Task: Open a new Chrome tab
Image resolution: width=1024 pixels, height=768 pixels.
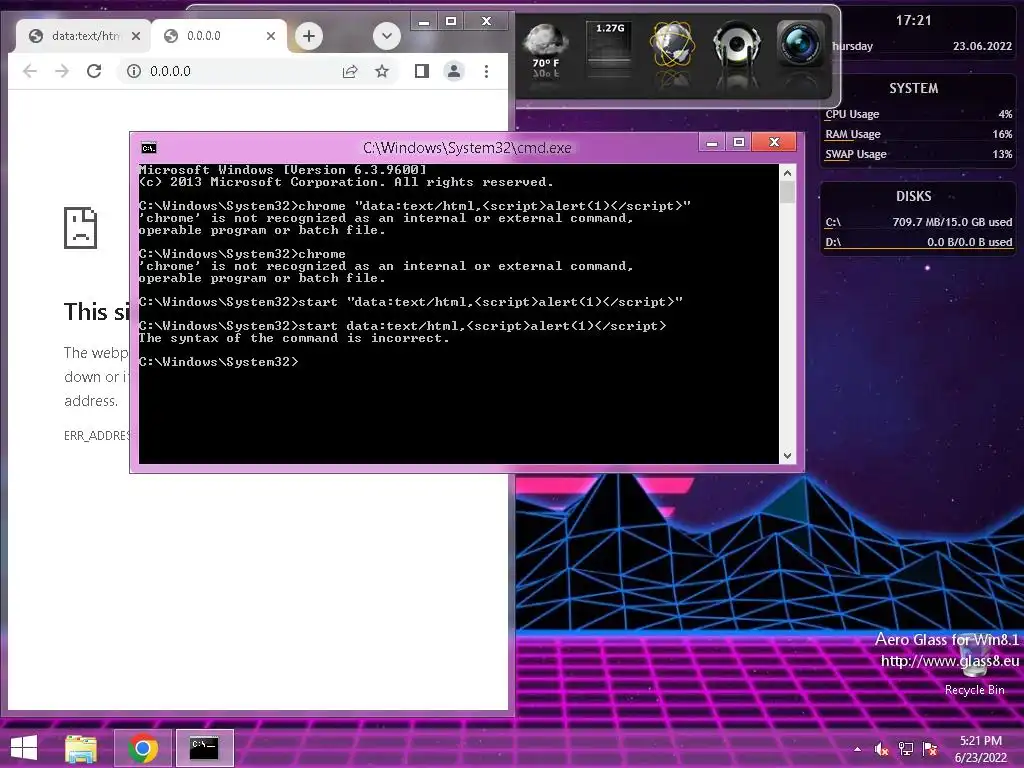Action: [x=309, y=36]
